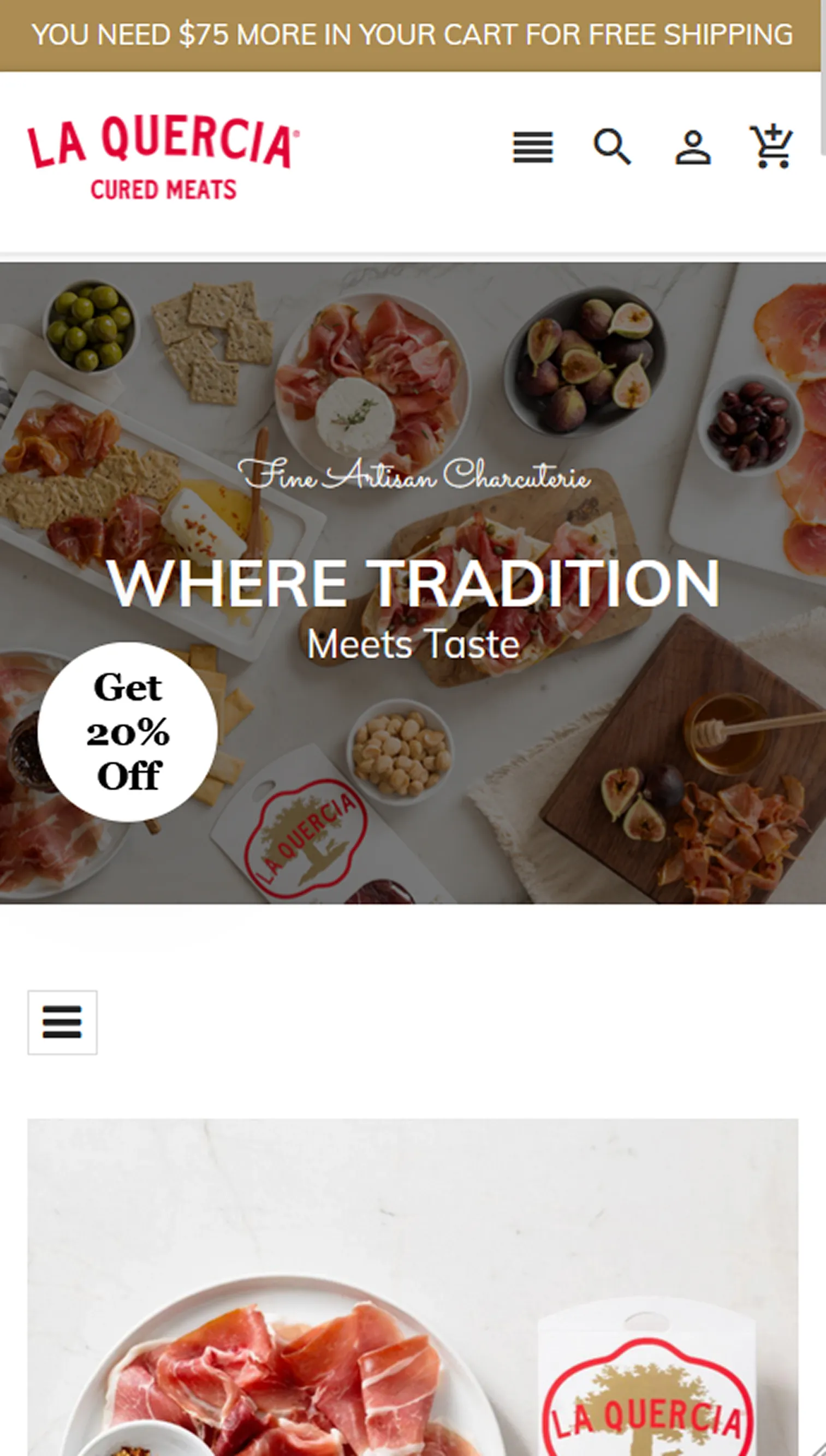
Task: Click the CURED MEATS tagline under logo
Action: pyautogui.click(x=163, y=189)
